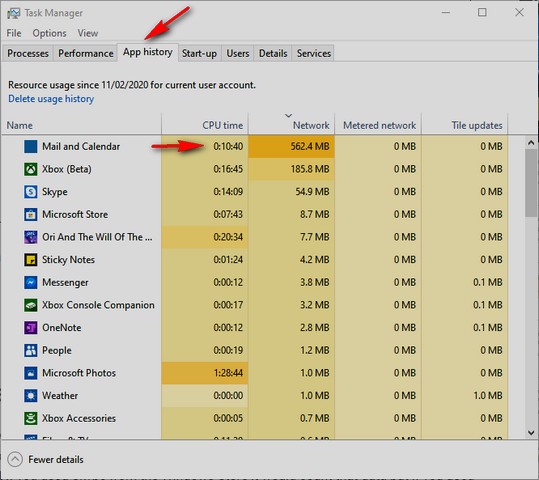This screenshot has width=539, height=480.
Task: Open the View menu
Action: [88, 33]
